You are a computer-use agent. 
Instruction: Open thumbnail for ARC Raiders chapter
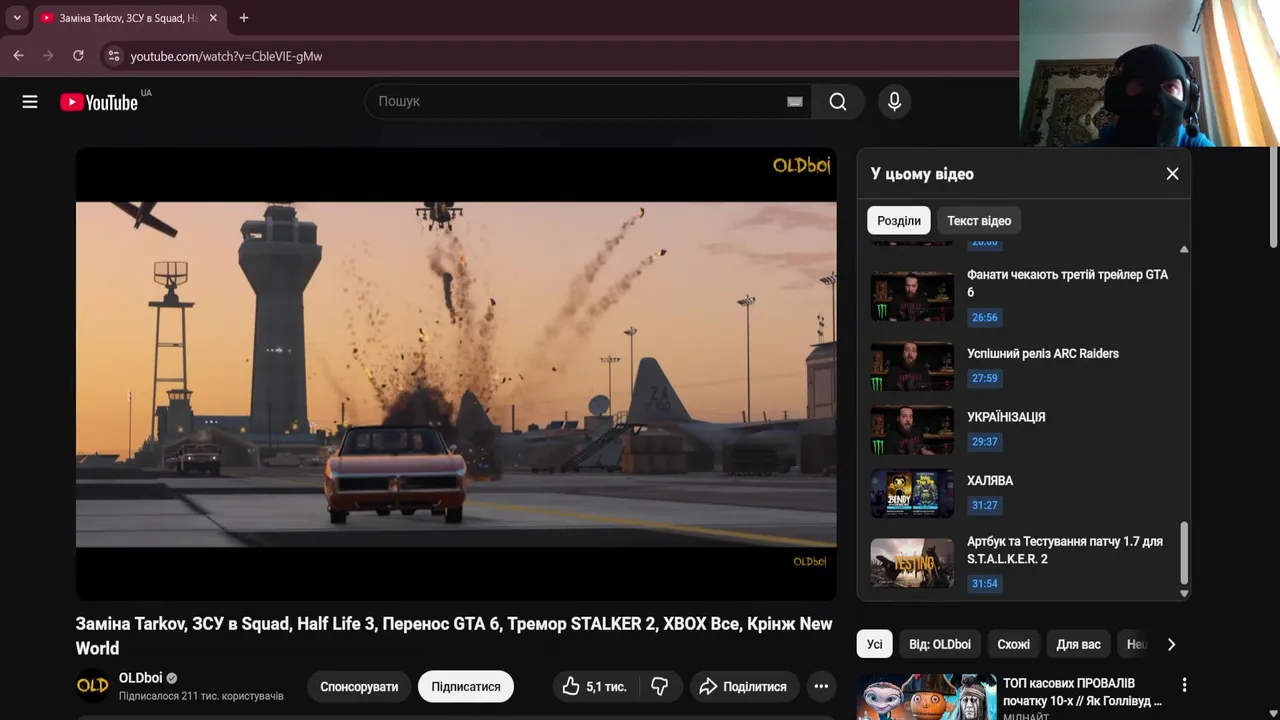912,366
